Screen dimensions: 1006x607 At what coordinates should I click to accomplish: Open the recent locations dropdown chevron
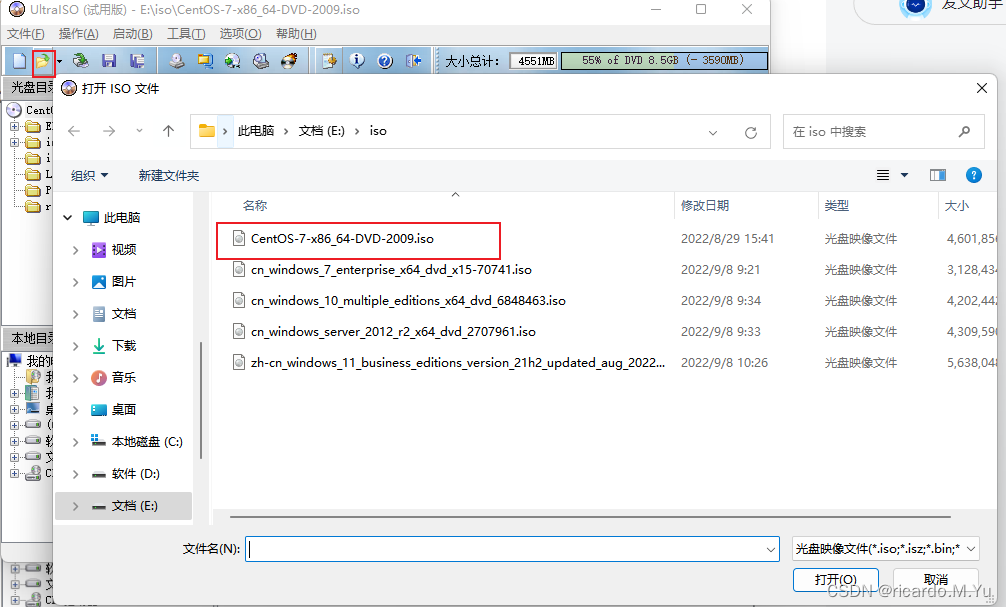pyautogui.click(x=139, y=132)
